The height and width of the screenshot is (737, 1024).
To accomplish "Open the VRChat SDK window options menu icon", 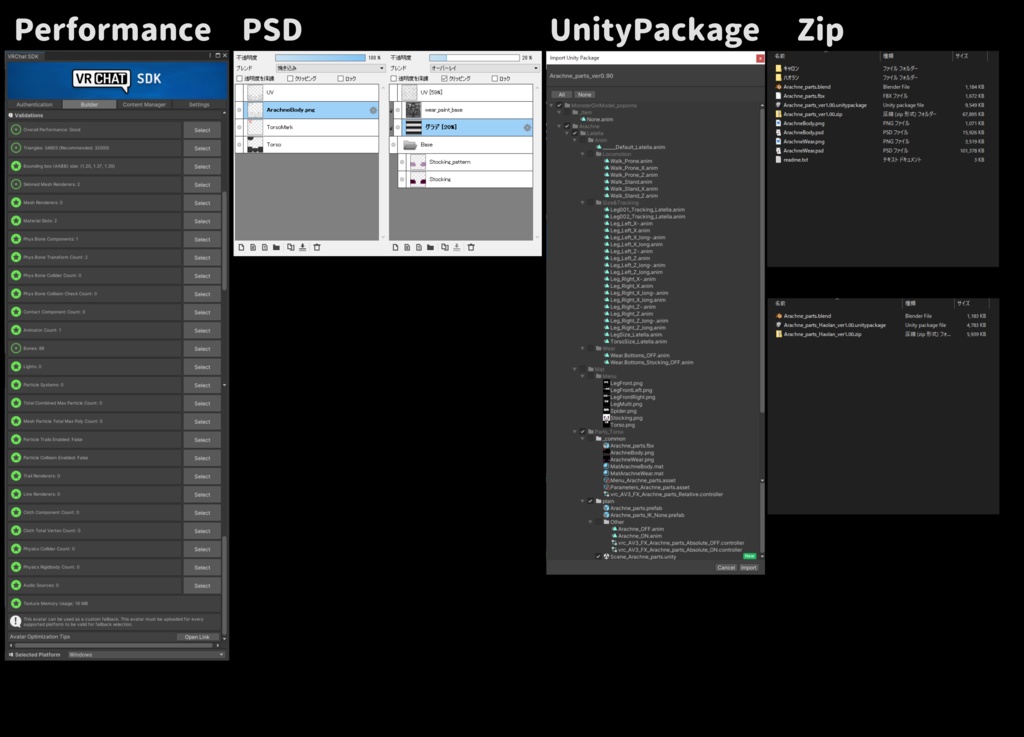I will [x=210, y=56].
